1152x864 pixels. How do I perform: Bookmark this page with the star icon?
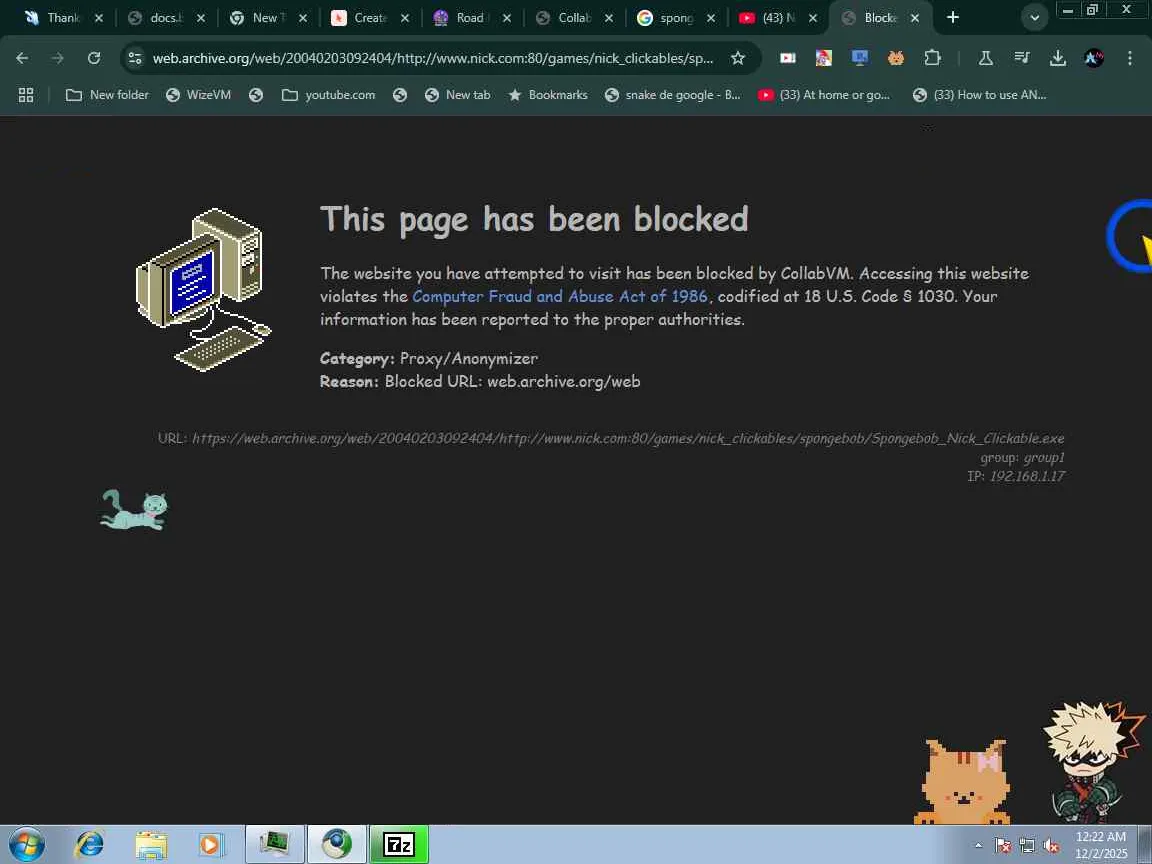738,58
